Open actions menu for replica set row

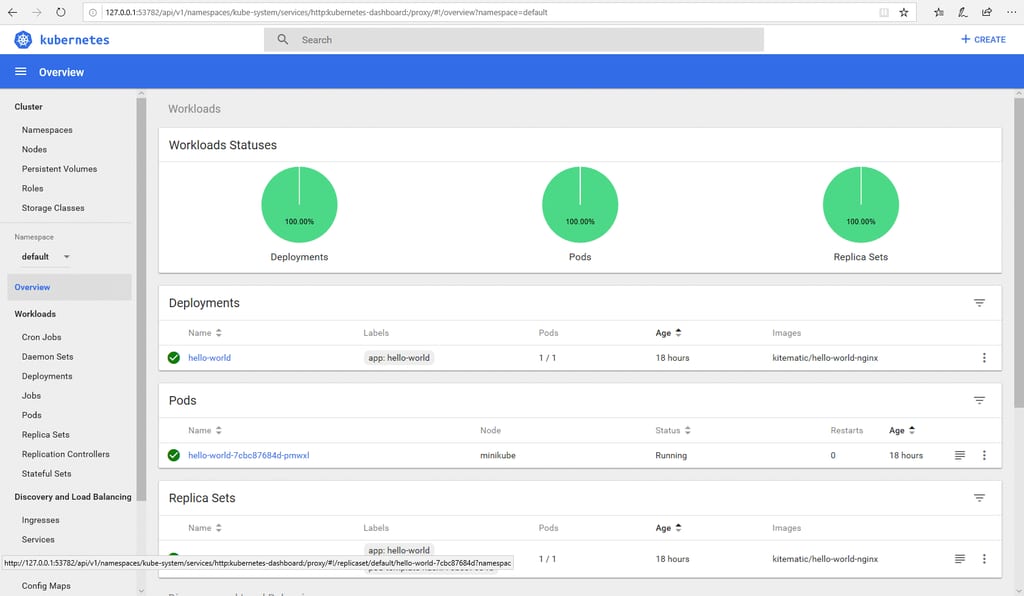pyautogui.click(x=984, y=559)
